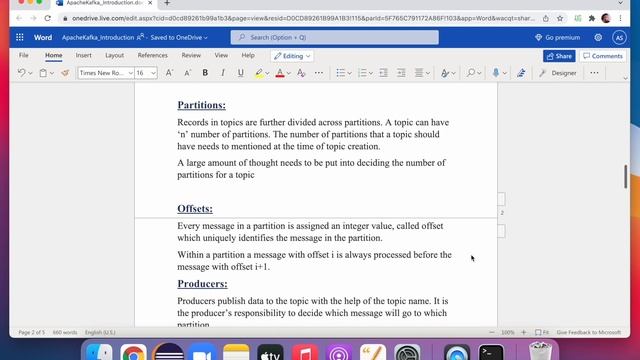Switch to the Review tab
The width and height of the screenshot is (640, 360).
click(191, 55)
